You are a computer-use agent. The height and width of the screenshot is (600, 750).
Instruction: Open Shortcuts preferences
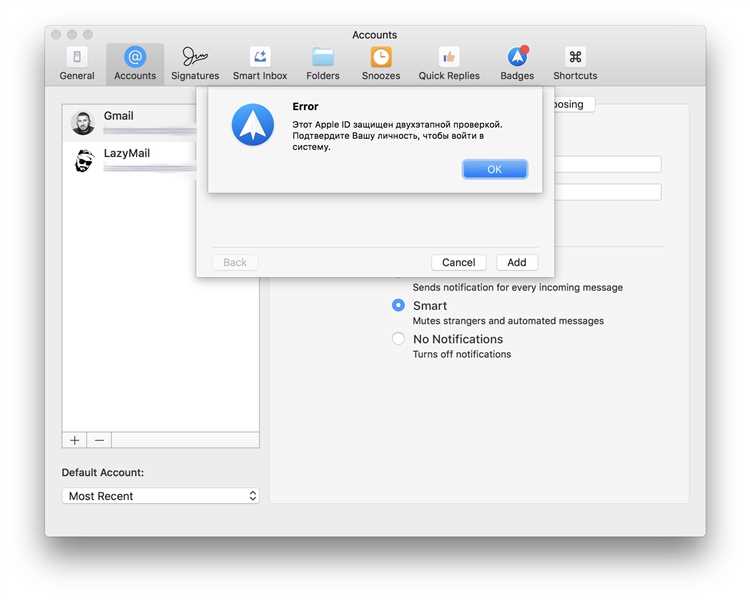(575, 64)
